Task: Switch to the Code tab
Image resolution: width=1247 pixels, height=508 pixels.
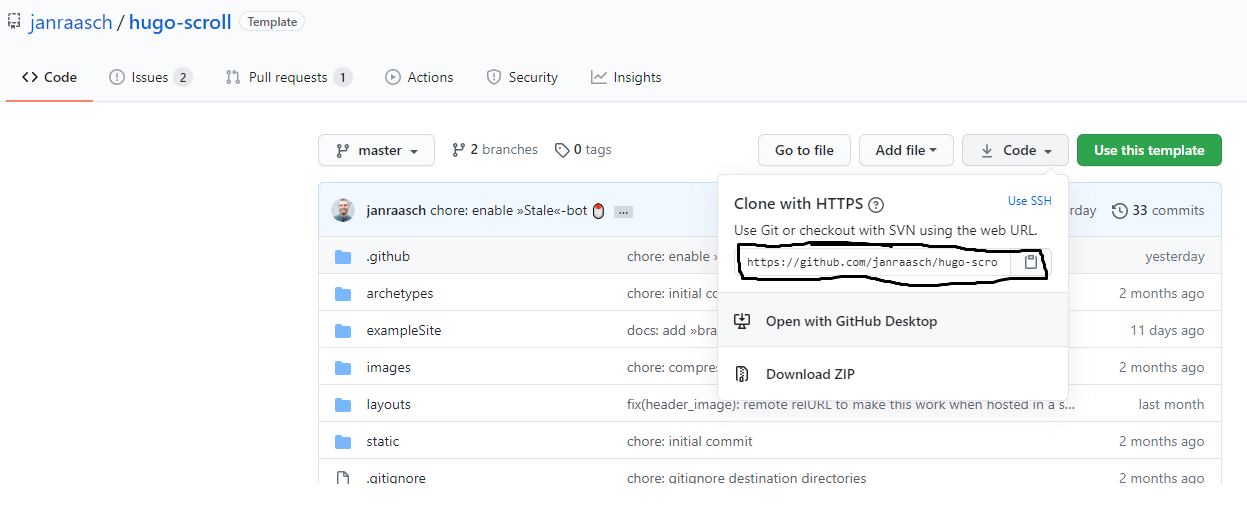Action: (x=49, y=77)
